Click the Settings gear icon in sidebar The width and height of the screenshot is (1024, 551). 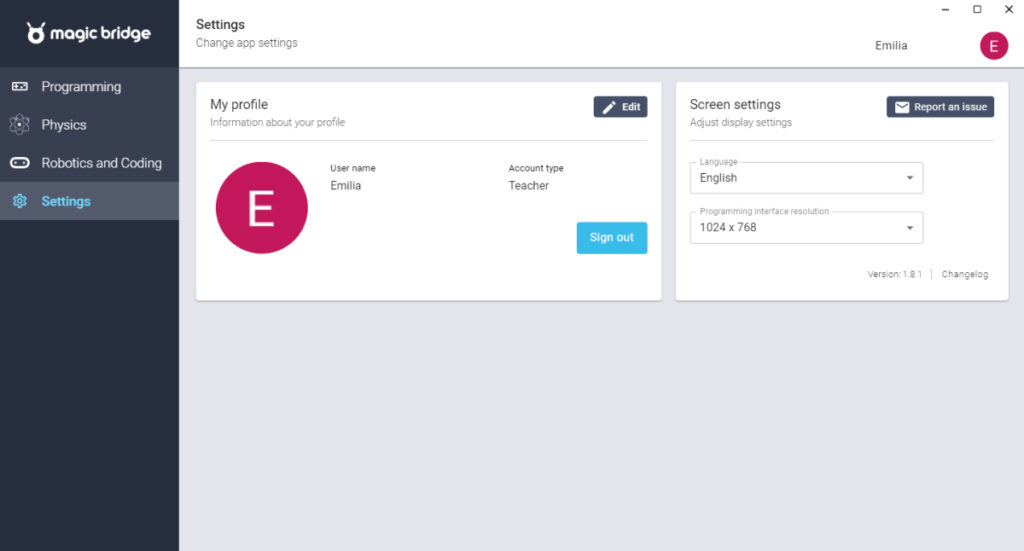tap(20, 201)
